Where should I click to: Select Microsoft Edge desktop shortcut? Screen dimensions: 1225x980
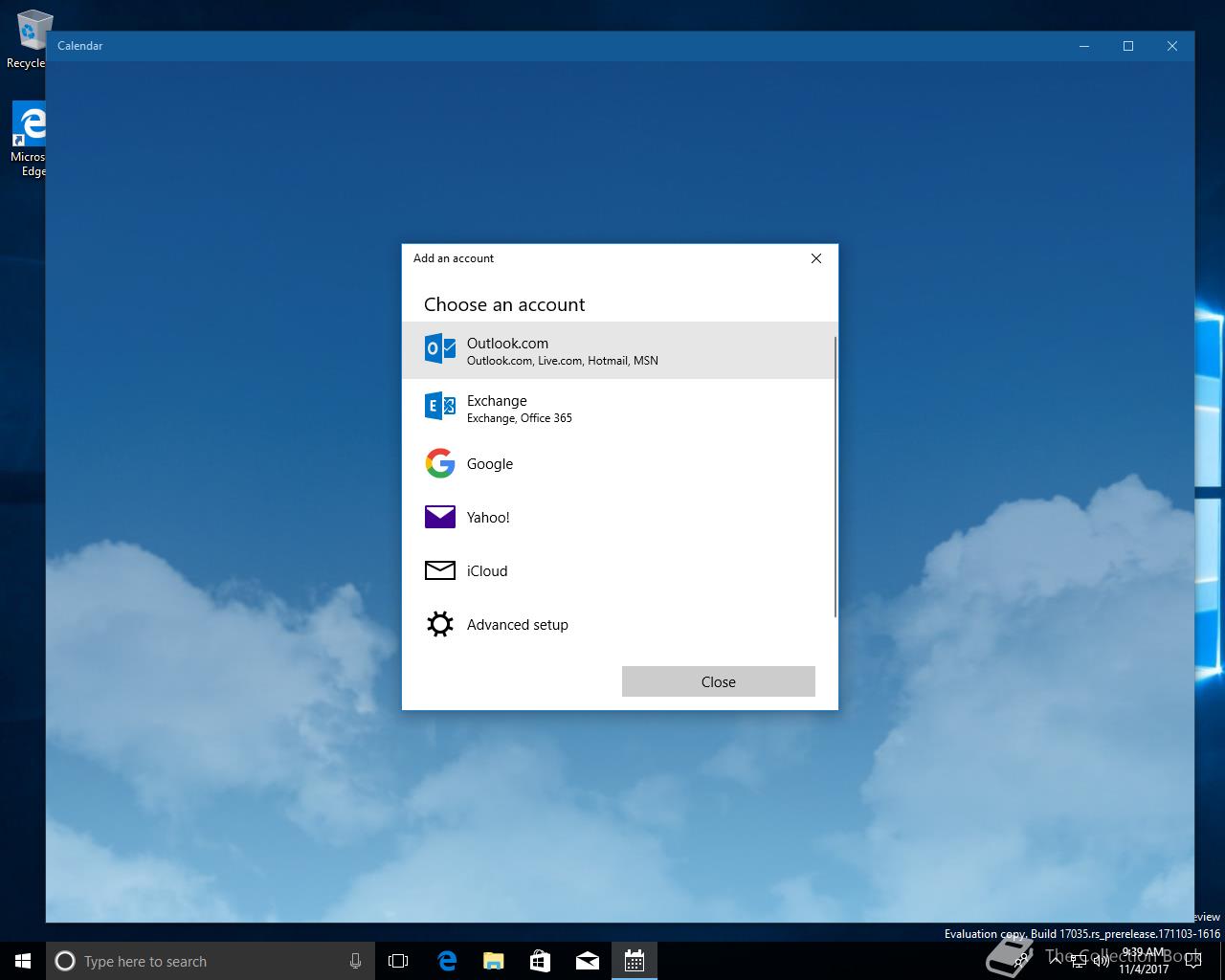click(28, 140)
